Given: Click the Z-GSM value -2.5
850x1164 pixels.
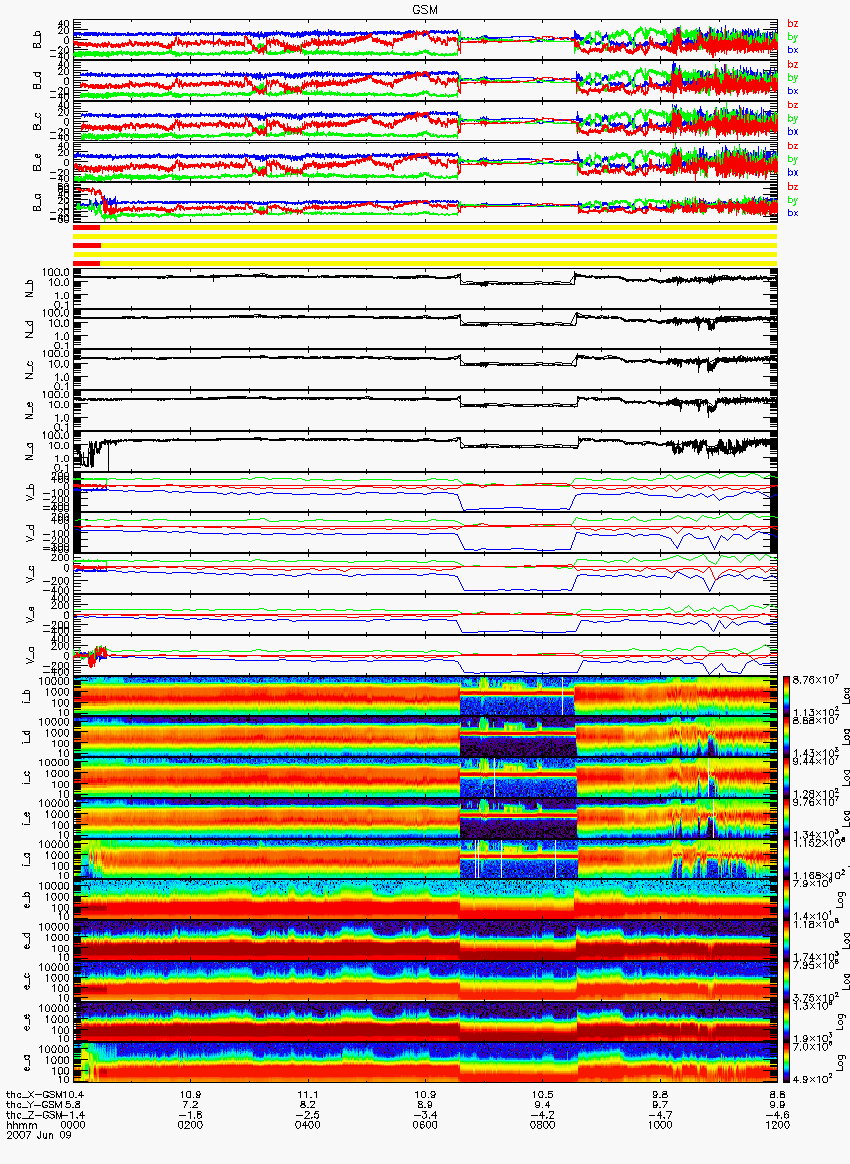Looking at the screenshot, I should [x=307, y=1114].
